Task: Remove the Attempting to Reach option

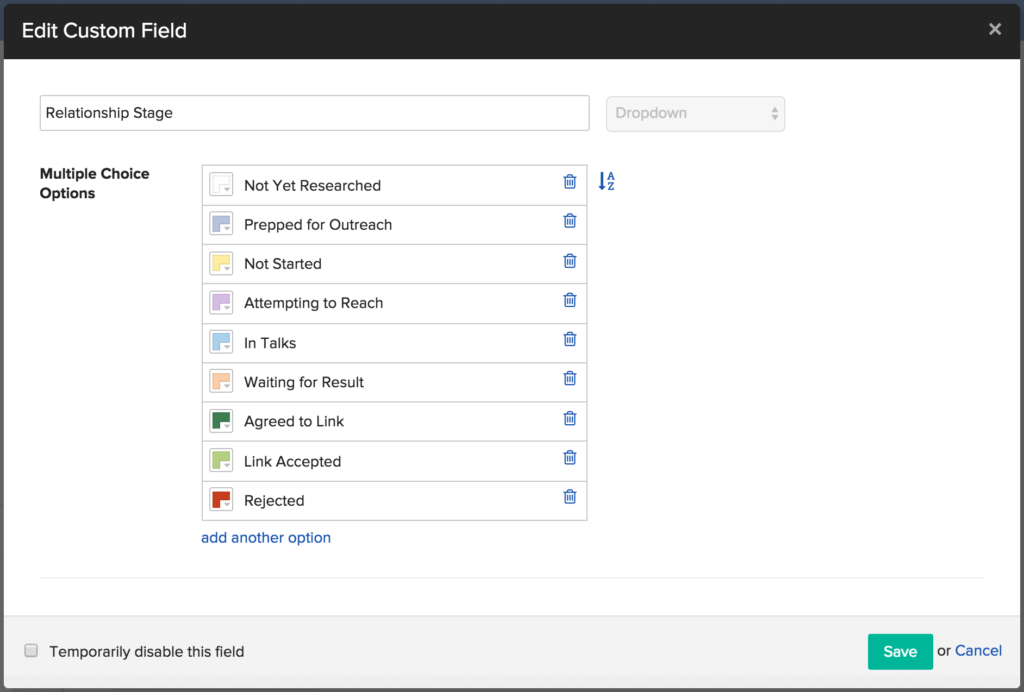Action: coord(570,300)
